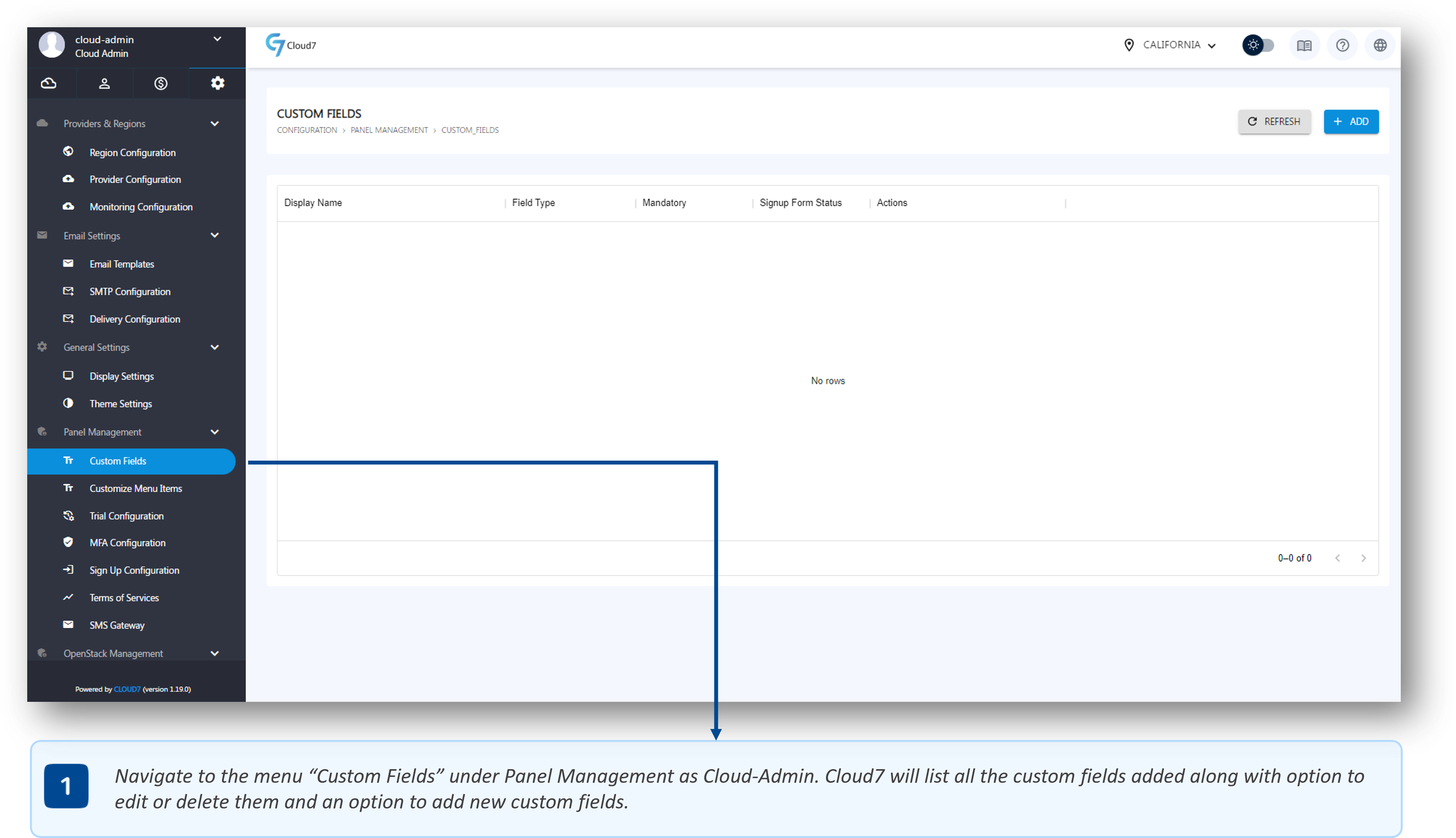Click the ADD button

pos(1351,121)
